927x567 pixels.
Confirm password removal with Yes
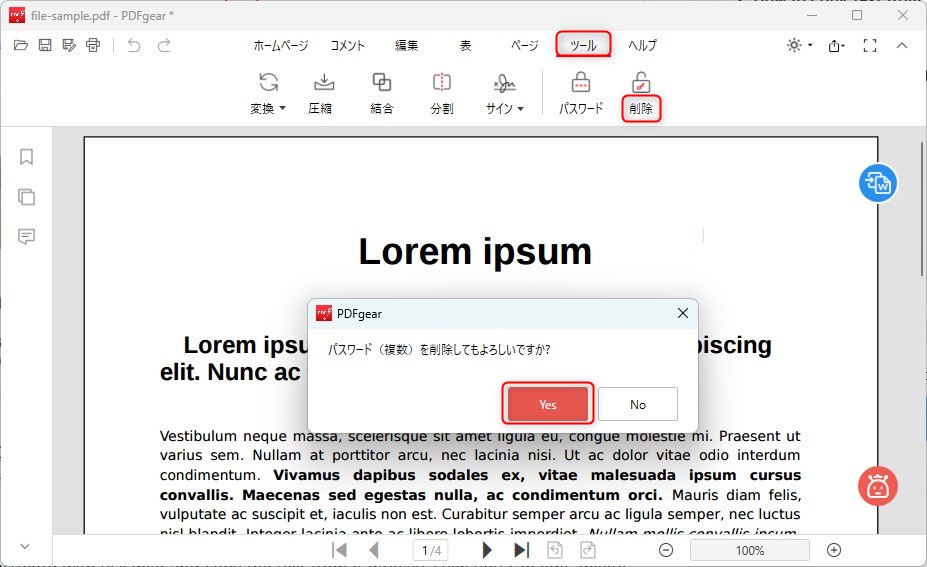547,404
